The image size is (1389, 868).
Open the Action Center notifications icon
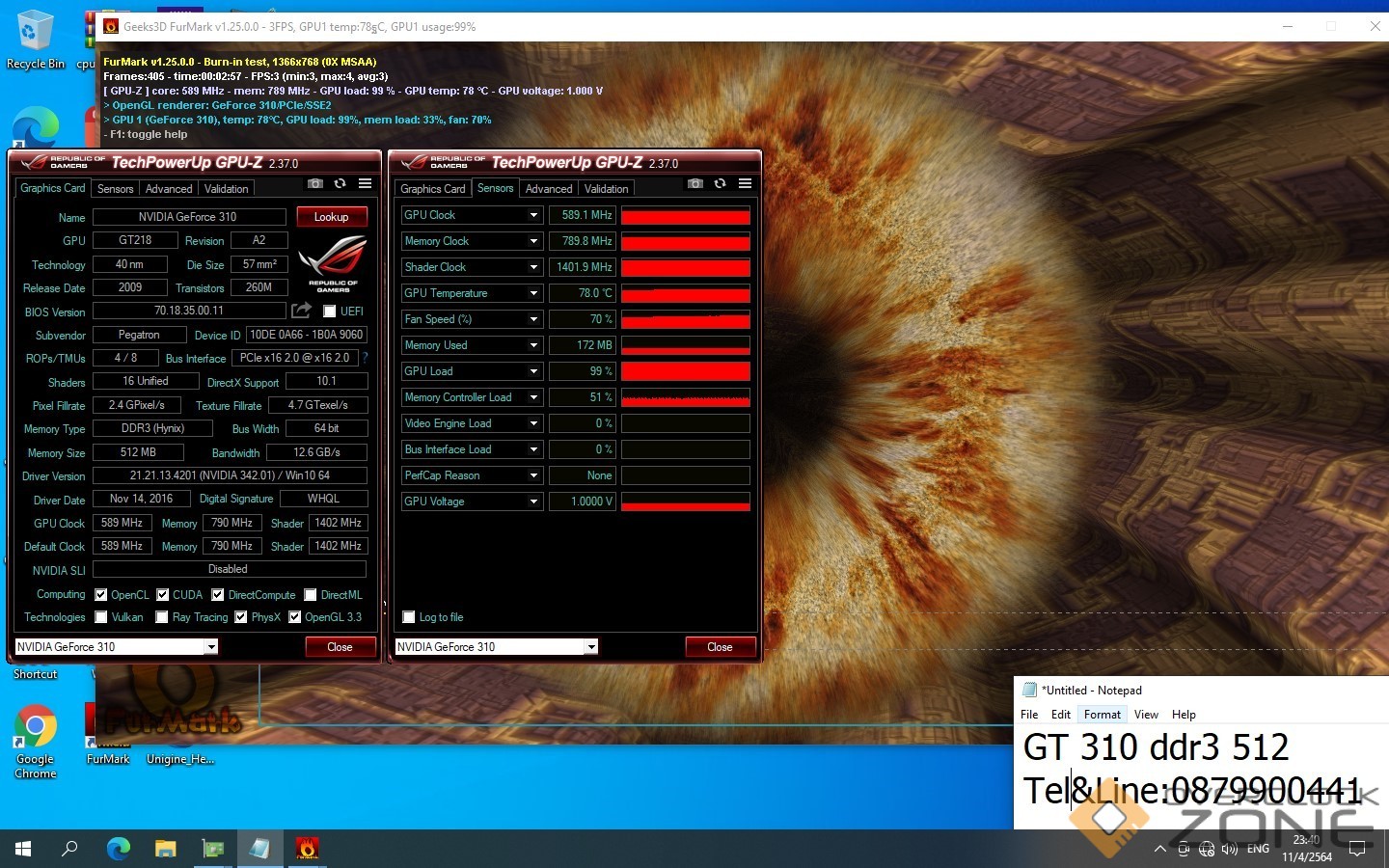click(x=1357, y=849)
